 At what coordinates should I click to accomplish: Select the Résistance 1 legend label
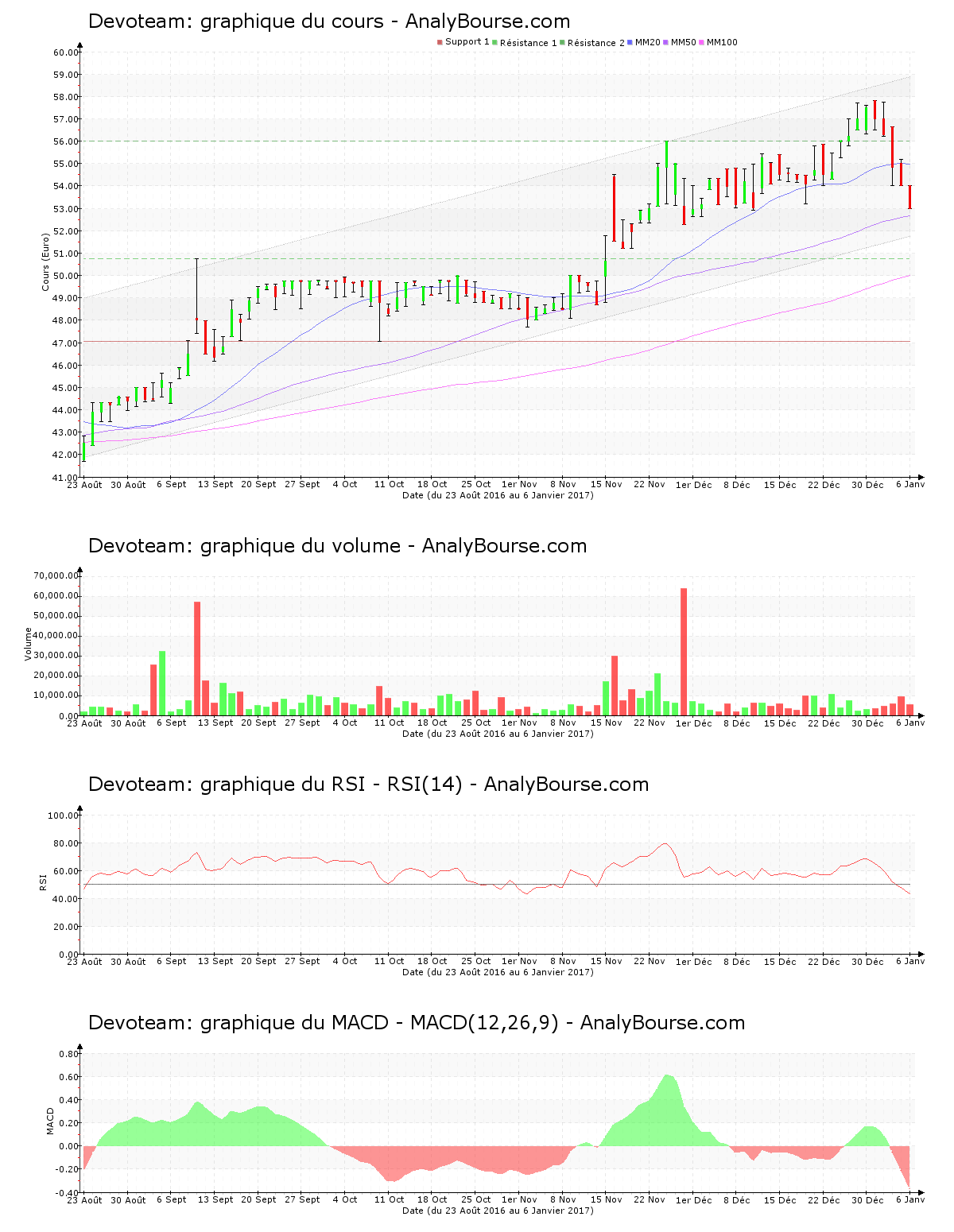(x=528, y=42)
